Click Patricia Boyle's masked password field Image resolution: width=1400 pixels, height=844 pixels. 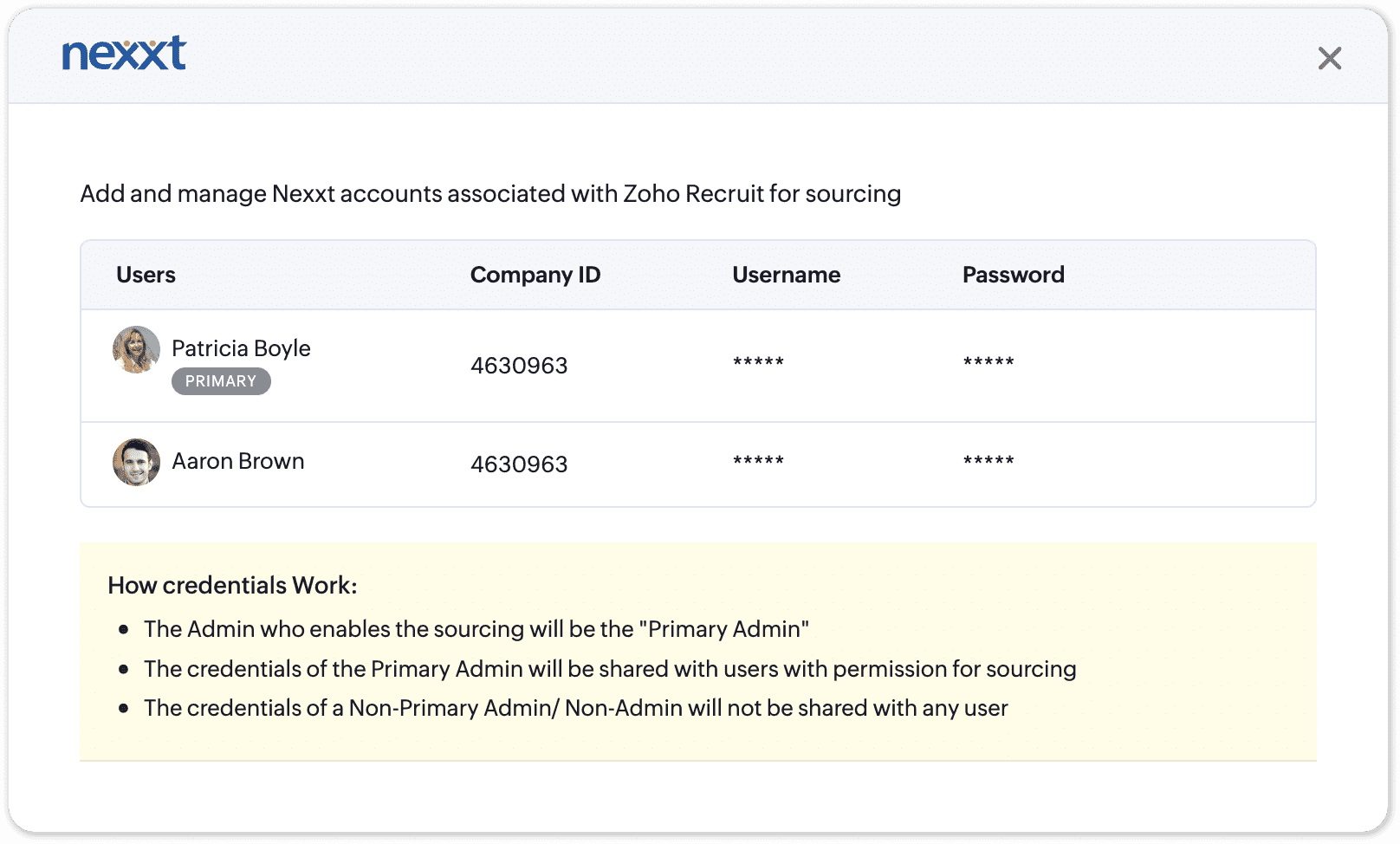tap(988, 362)
